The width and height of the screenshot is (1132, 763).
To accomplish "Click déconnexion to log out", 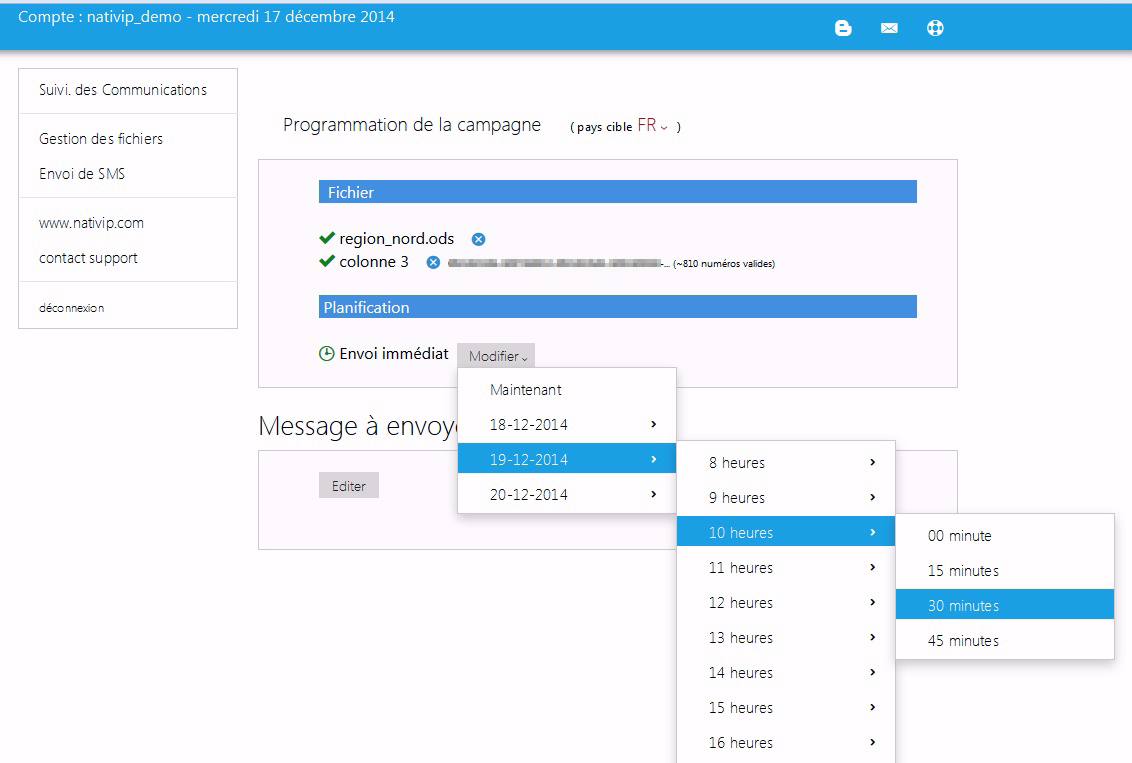I will tap(71, 308).
